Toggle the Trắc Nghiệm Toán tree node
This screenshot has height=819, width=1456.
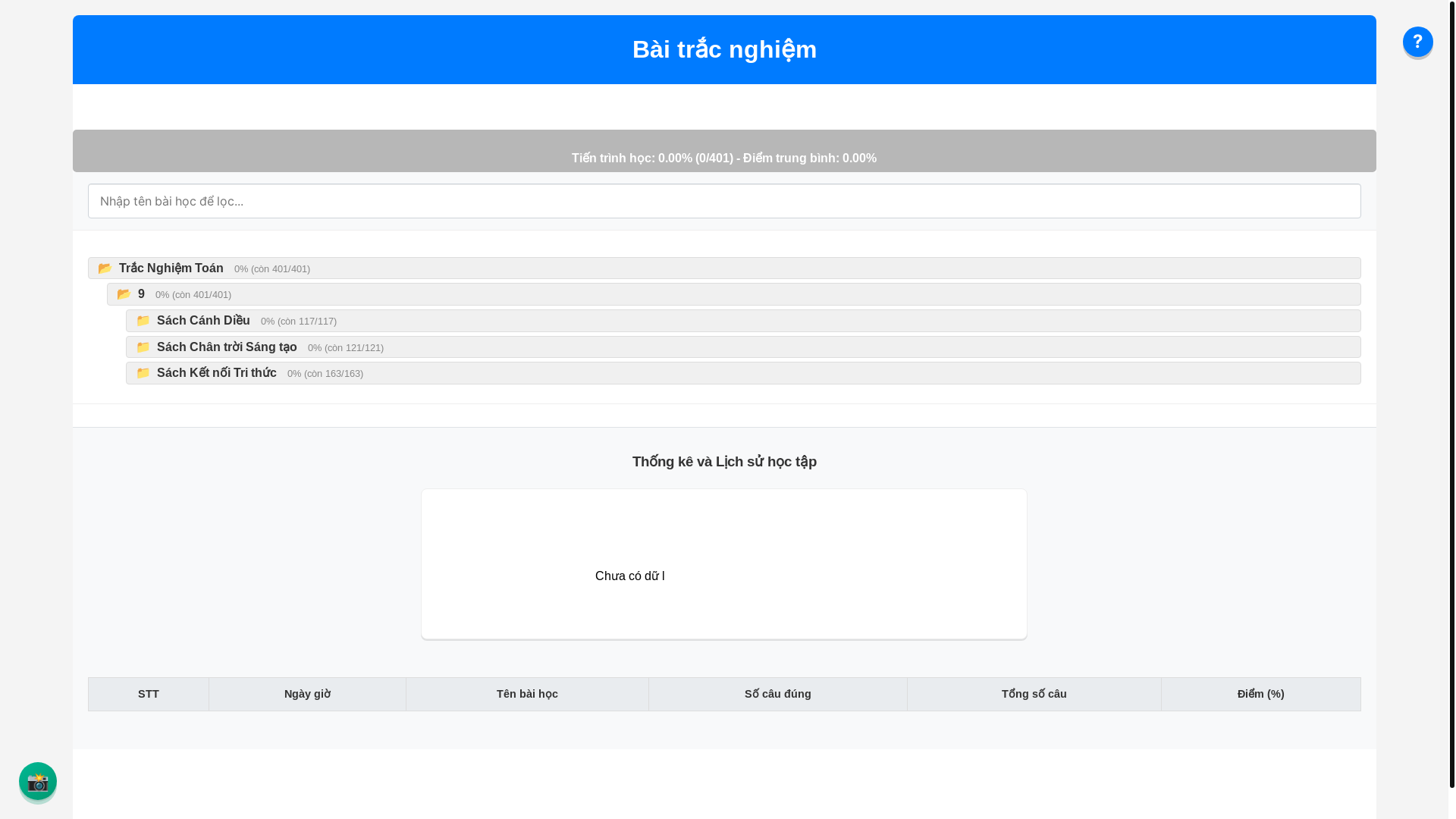(724, 268)
